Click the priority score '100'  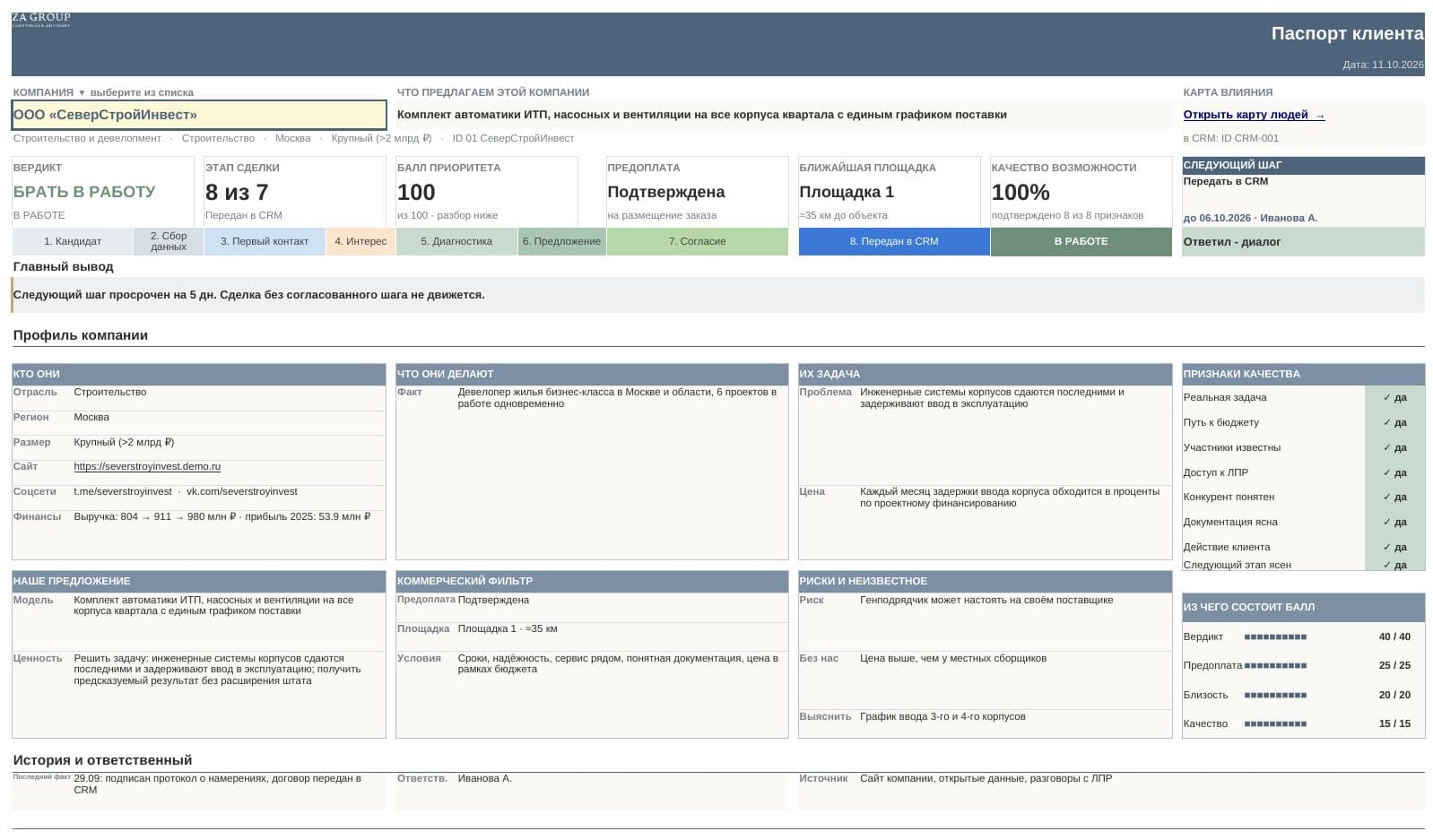[x=416, y=192]
